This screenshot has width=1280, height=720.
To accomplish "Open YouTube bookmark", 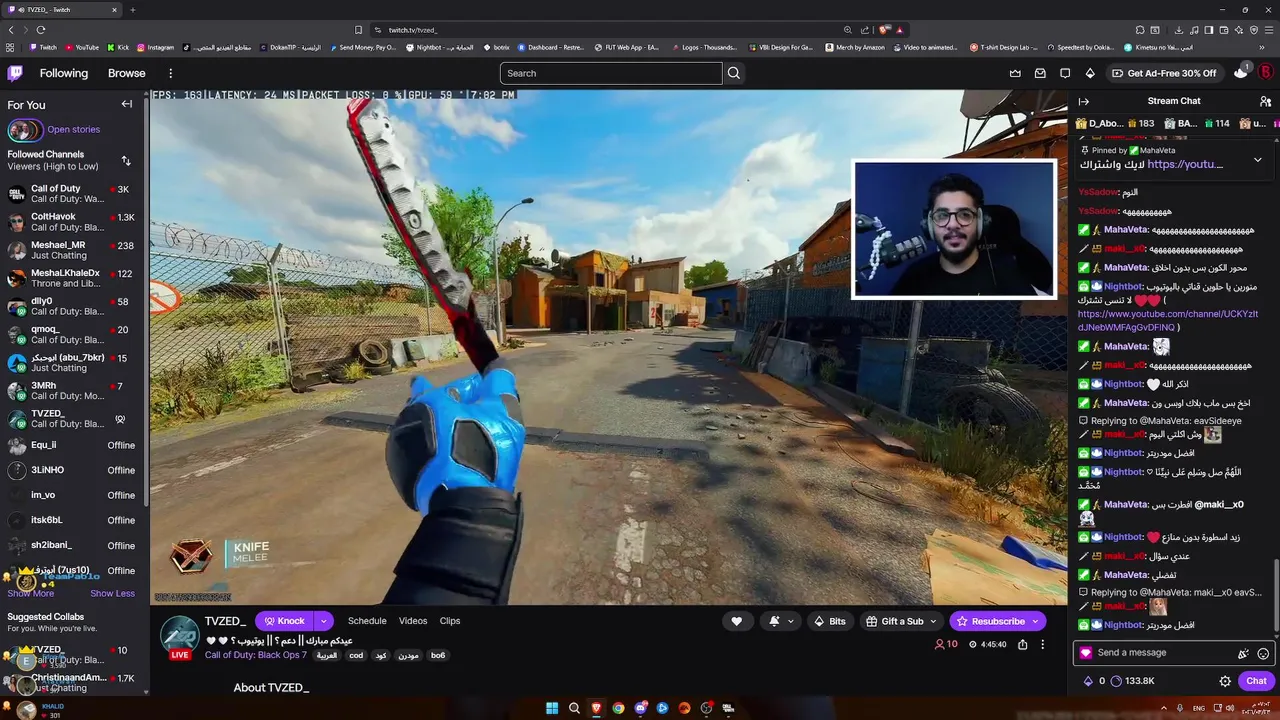I will pos(82,47).
